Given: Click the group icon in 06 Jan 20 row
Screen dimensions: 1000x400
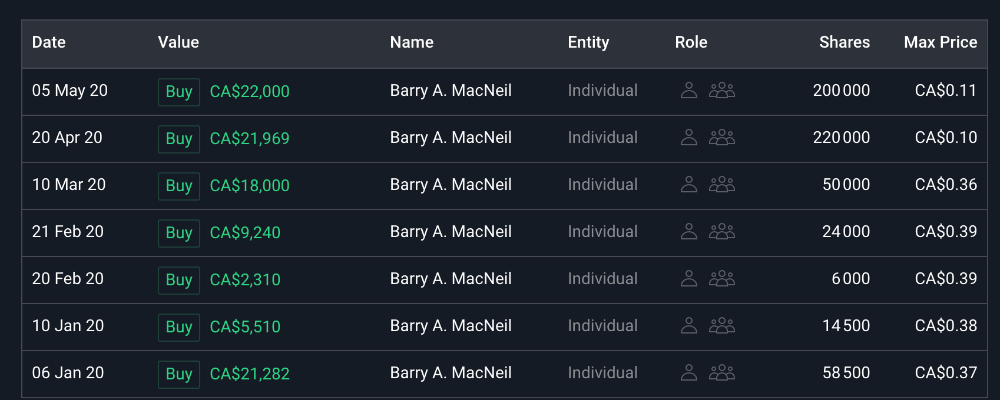Looking at the screenshot, I should tap(722, 373).
